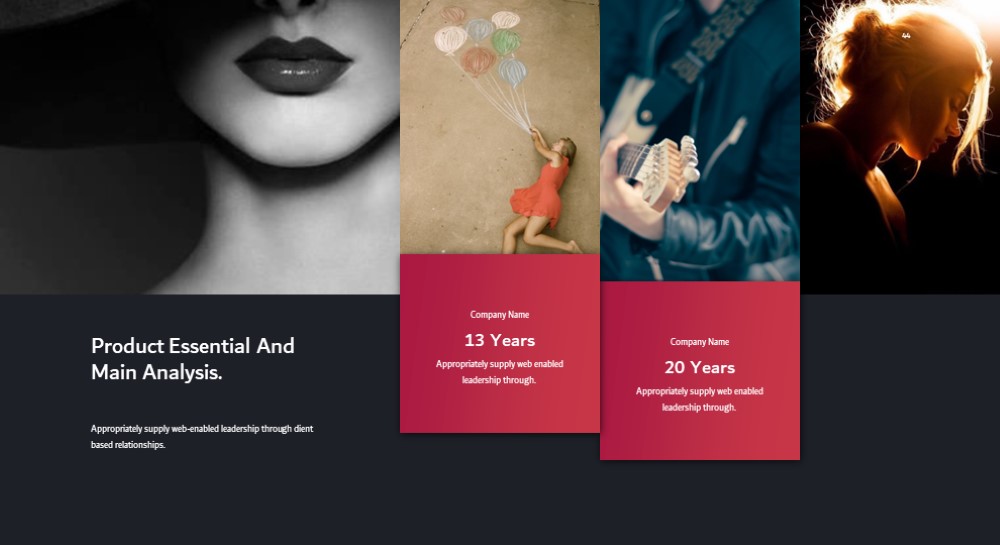Click the description text under 13 Years
Viewport: 1000px width, 545px height.
coord(499,372)
